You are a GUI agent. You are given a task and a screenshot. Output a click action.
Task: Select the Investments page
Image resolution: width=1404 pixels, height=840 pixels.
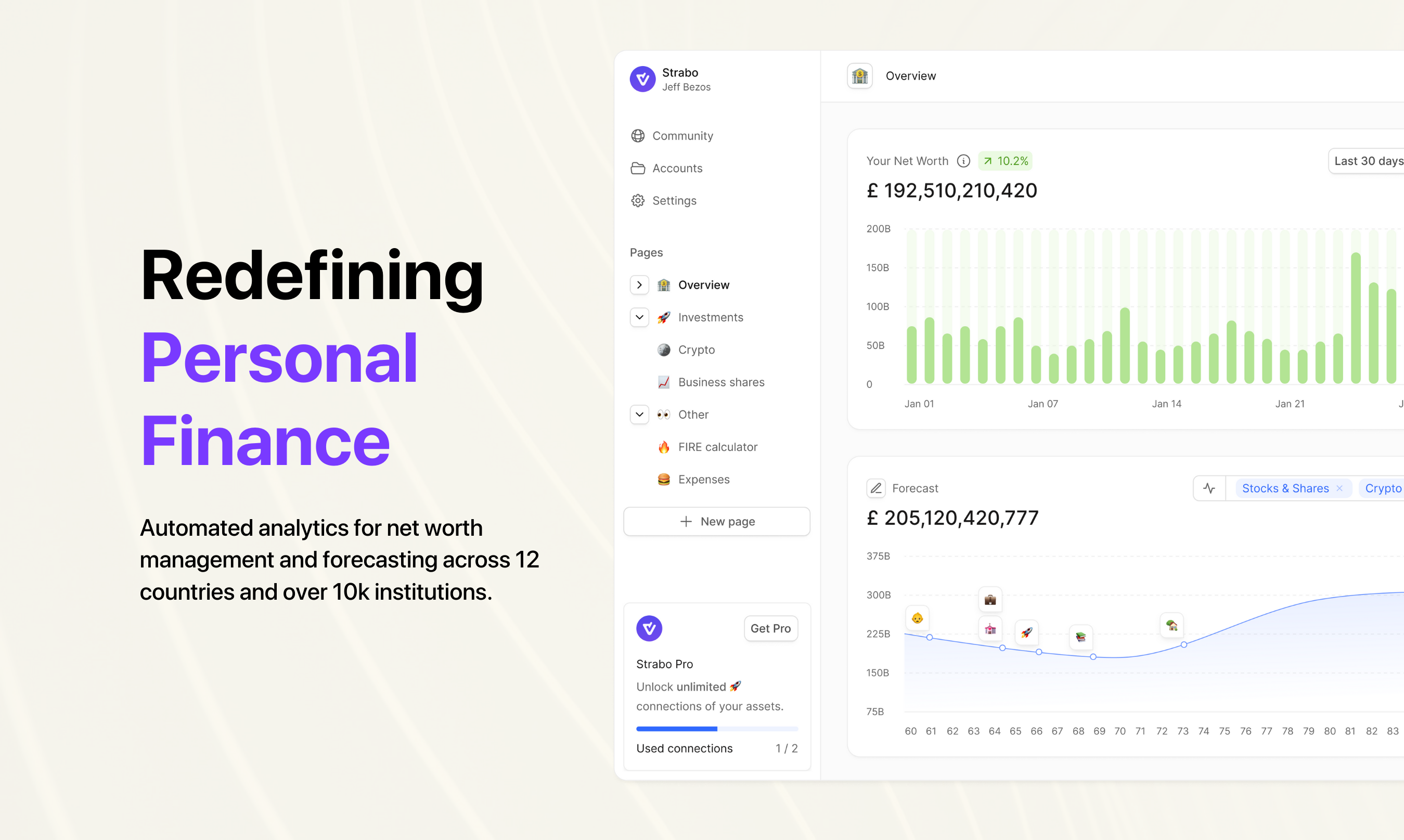click(x=711, y=317)
